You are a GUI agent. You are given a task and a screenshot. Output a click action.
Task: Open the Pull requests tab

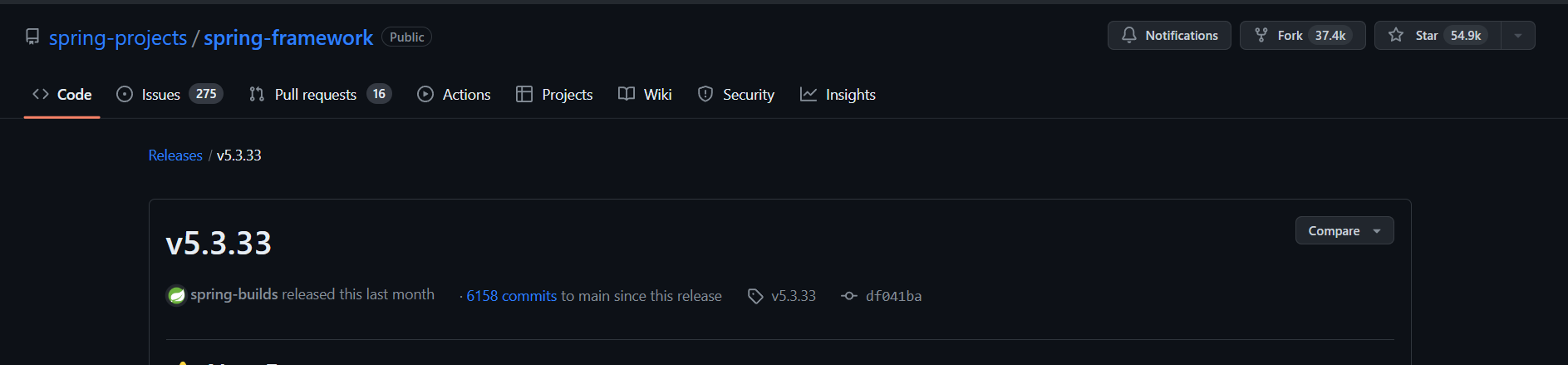[315, 95]
